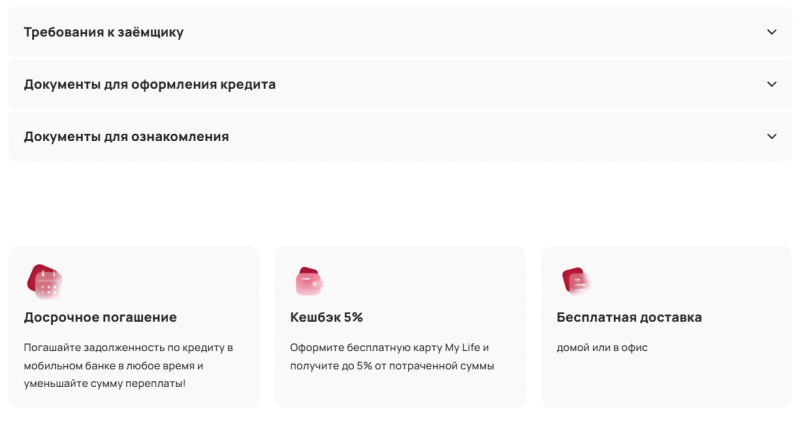
Task: Select the Документы для оформления кредита title
Action: 150,84
